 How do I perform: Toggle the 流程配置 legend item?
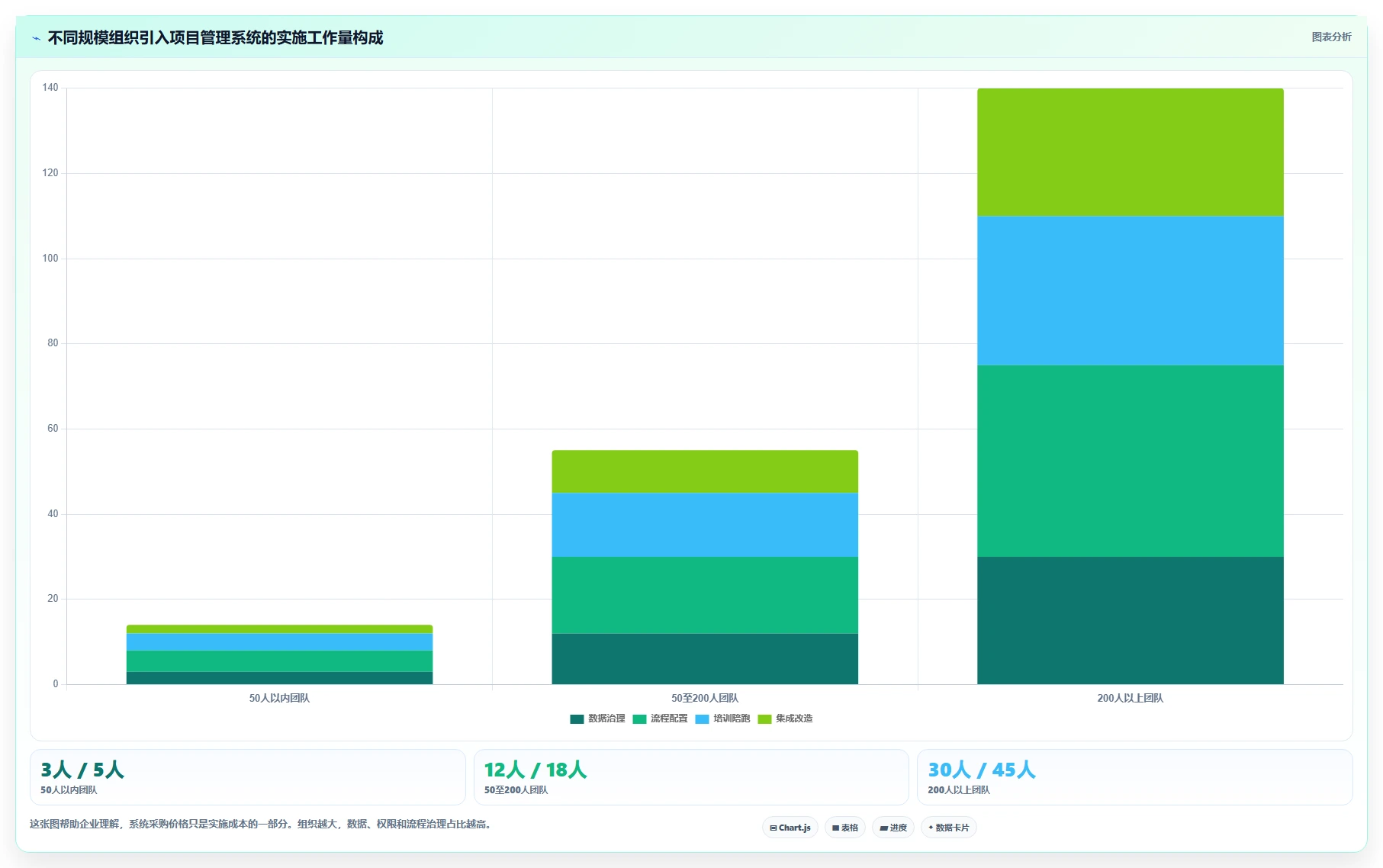point(660,719)
